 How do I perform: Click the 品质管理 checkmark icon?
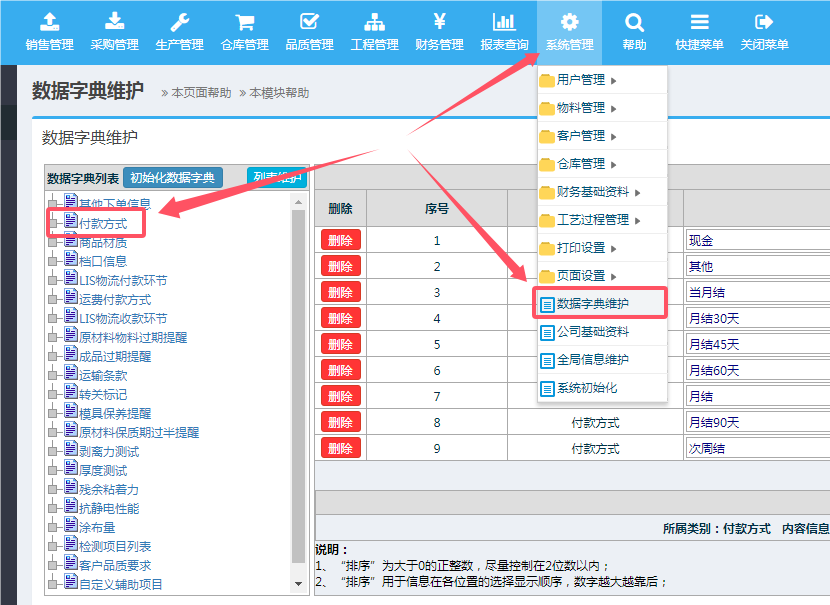coord(309,22)
